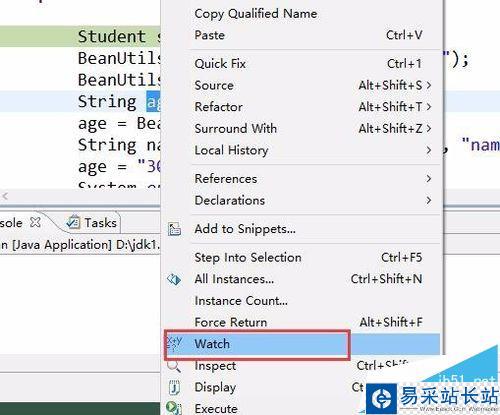Expand the Declarations submenu arrow
Image resolution: width=500 pixels, height=415 pixels.
pyautogui.click(x=429, y=200)
